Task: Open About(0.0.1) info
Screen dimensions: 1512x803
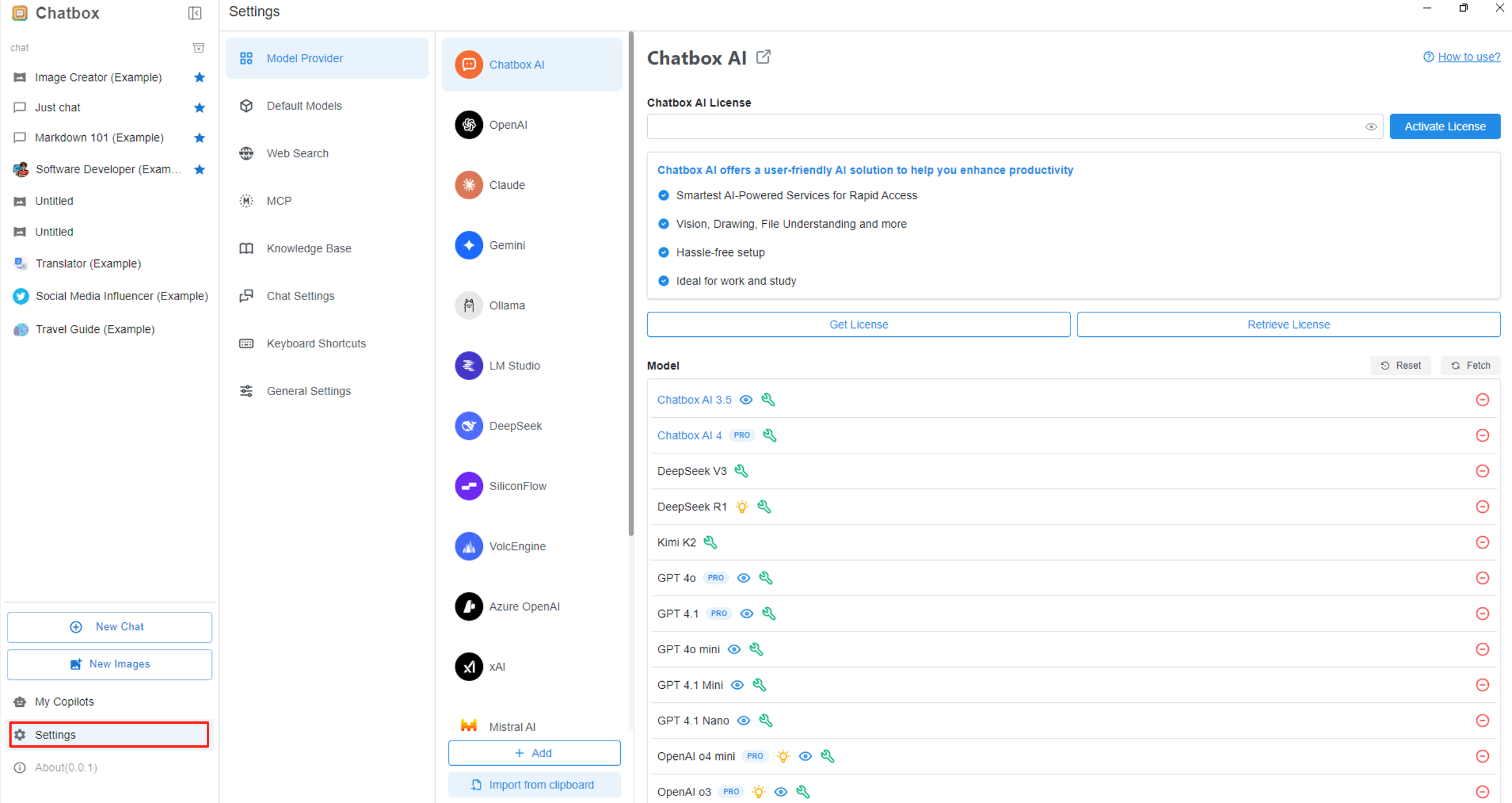Action: pyautogui.click(x=109, y=767)
